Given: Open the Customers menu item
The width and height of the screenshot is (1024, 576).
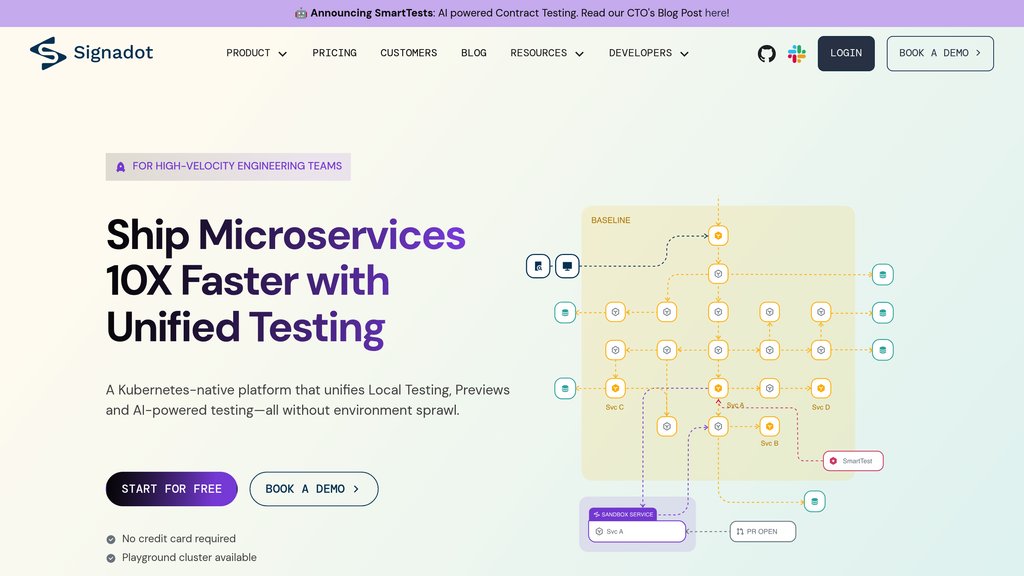Looking at the screenshot, I should tap(408, 53).
